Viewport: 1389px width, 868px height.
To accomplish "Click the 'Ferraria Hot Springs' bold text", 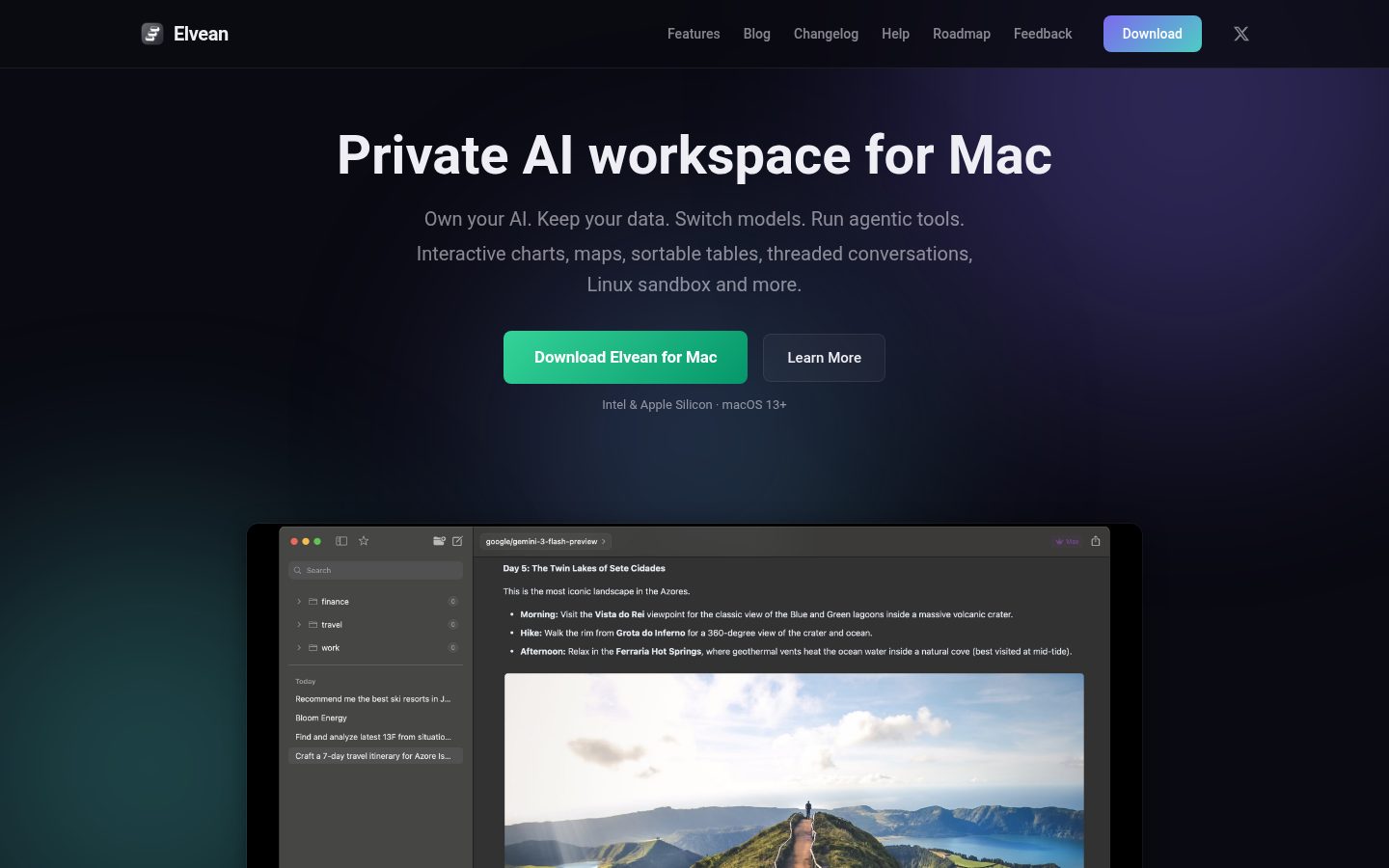I will click(x=659, y=652).
